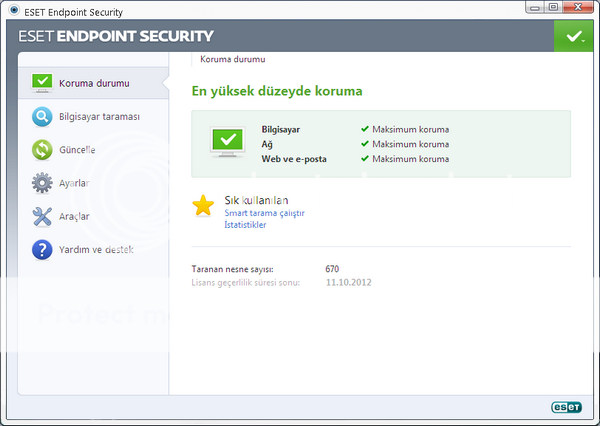Click the green checkmark next to Web ve e-posta
600x426 pixels.
pos(365,158)
